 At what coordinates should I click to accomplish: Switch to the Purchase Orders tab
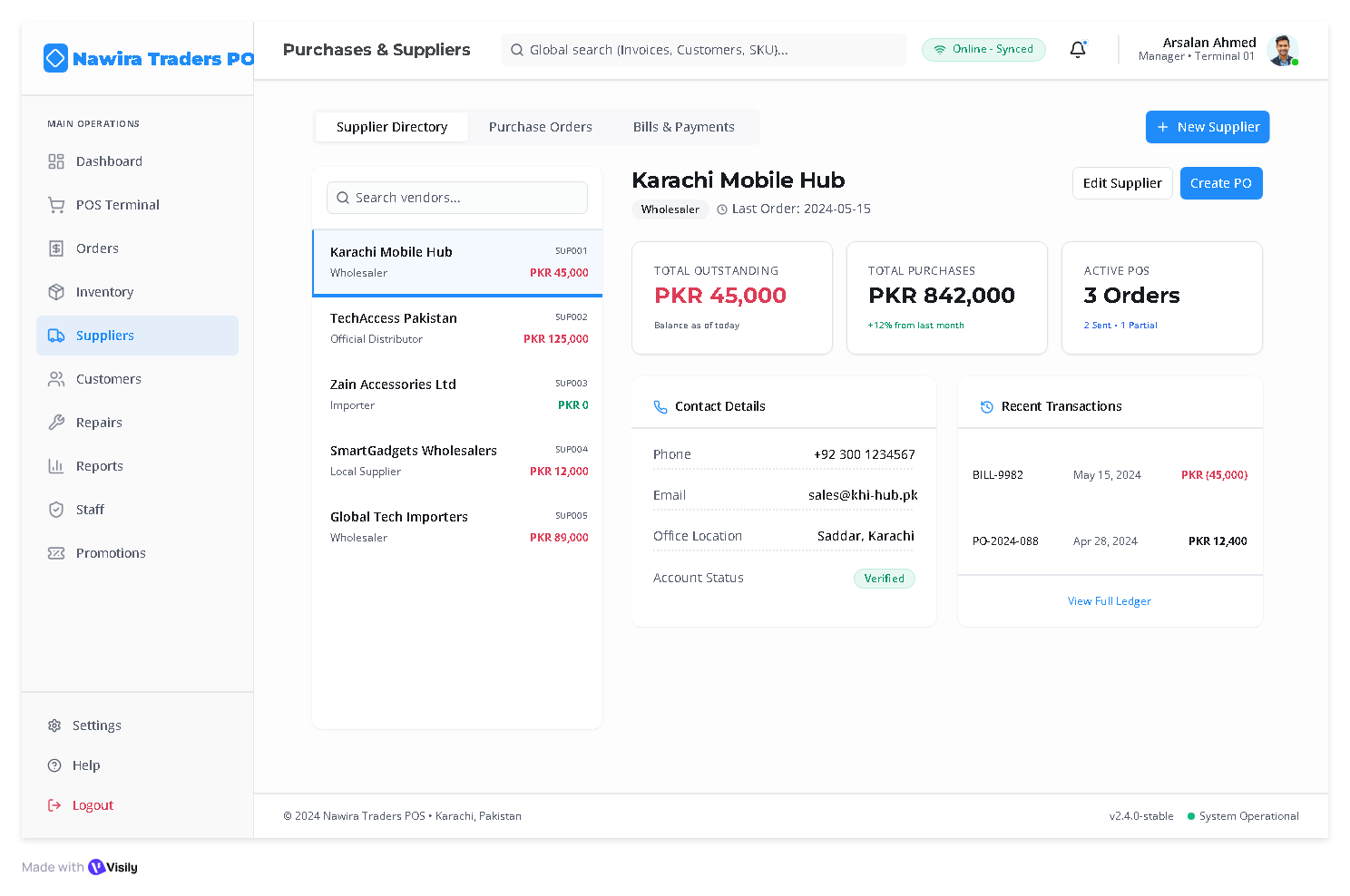[x=540, y=127]
